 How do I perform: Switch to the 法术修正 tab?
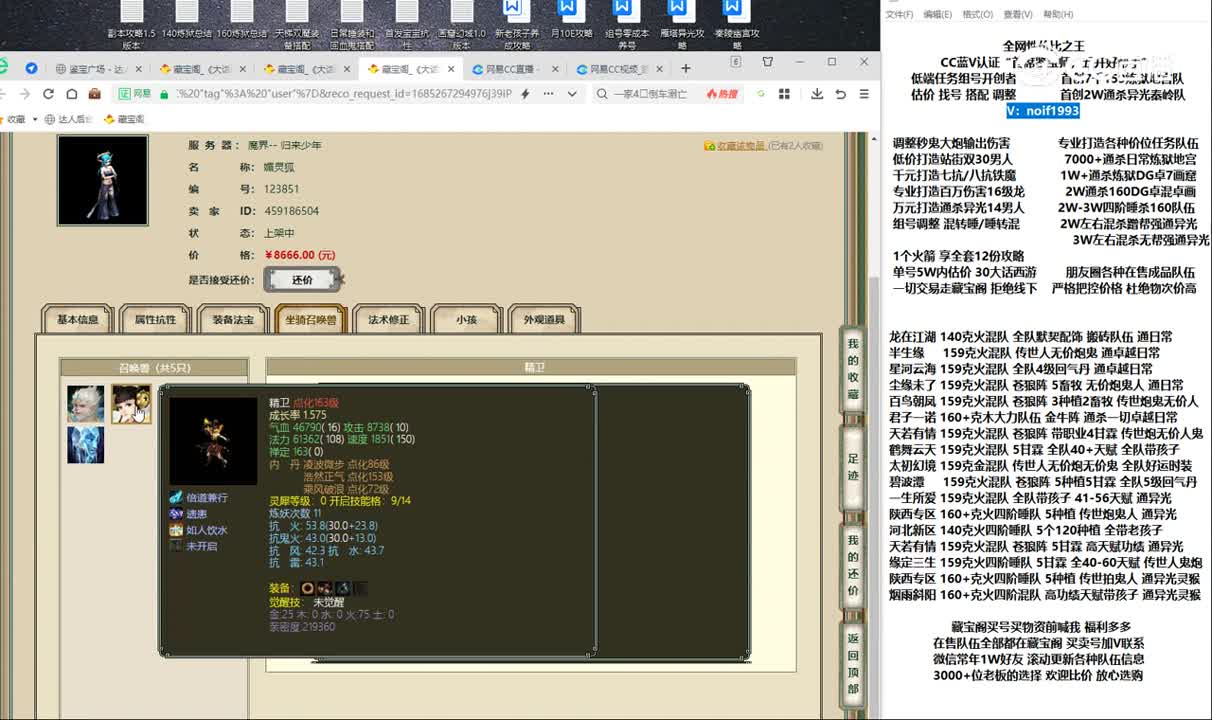click(388, 320)
